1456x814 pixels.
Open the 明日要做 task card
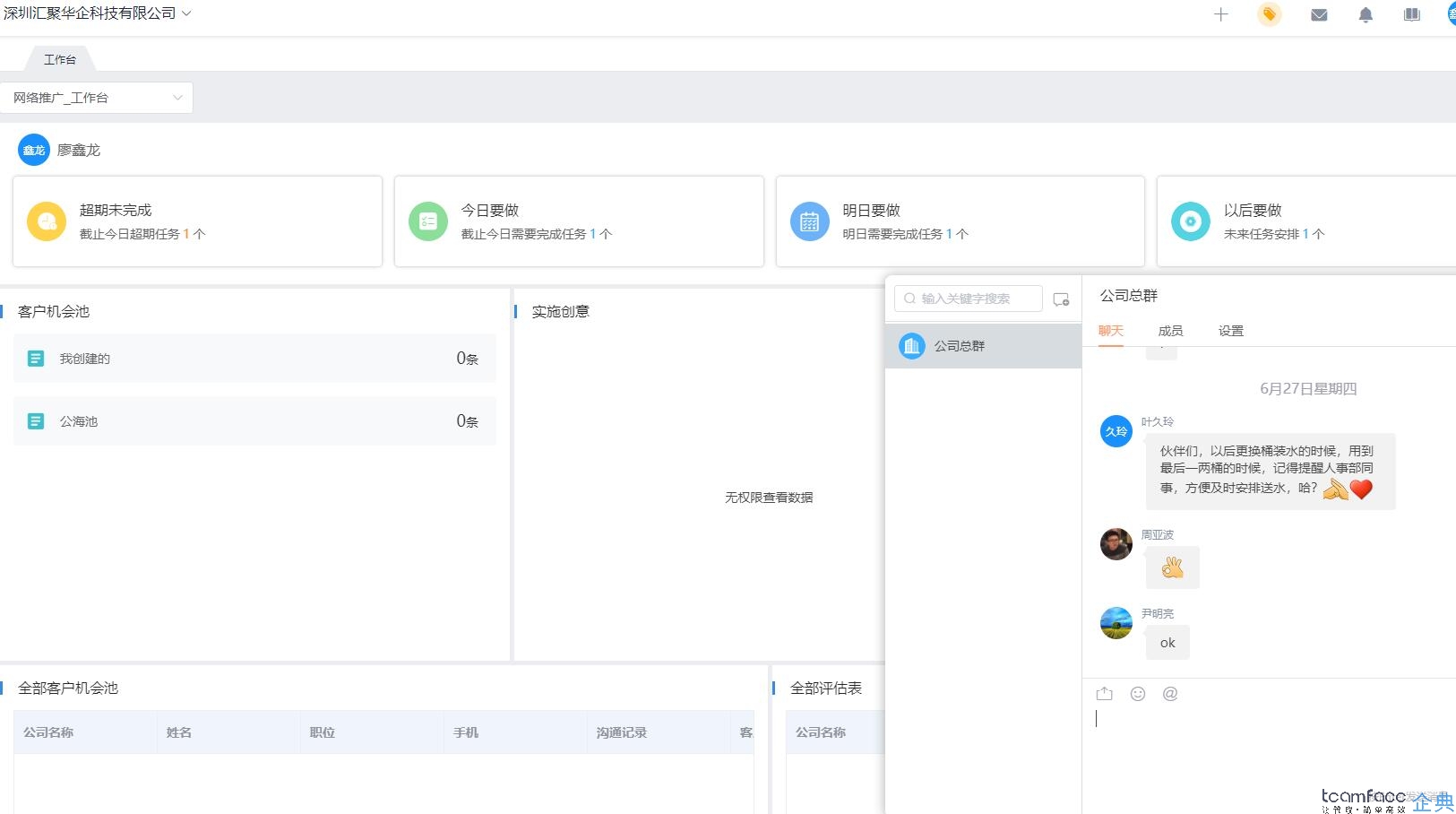(960, 221)
